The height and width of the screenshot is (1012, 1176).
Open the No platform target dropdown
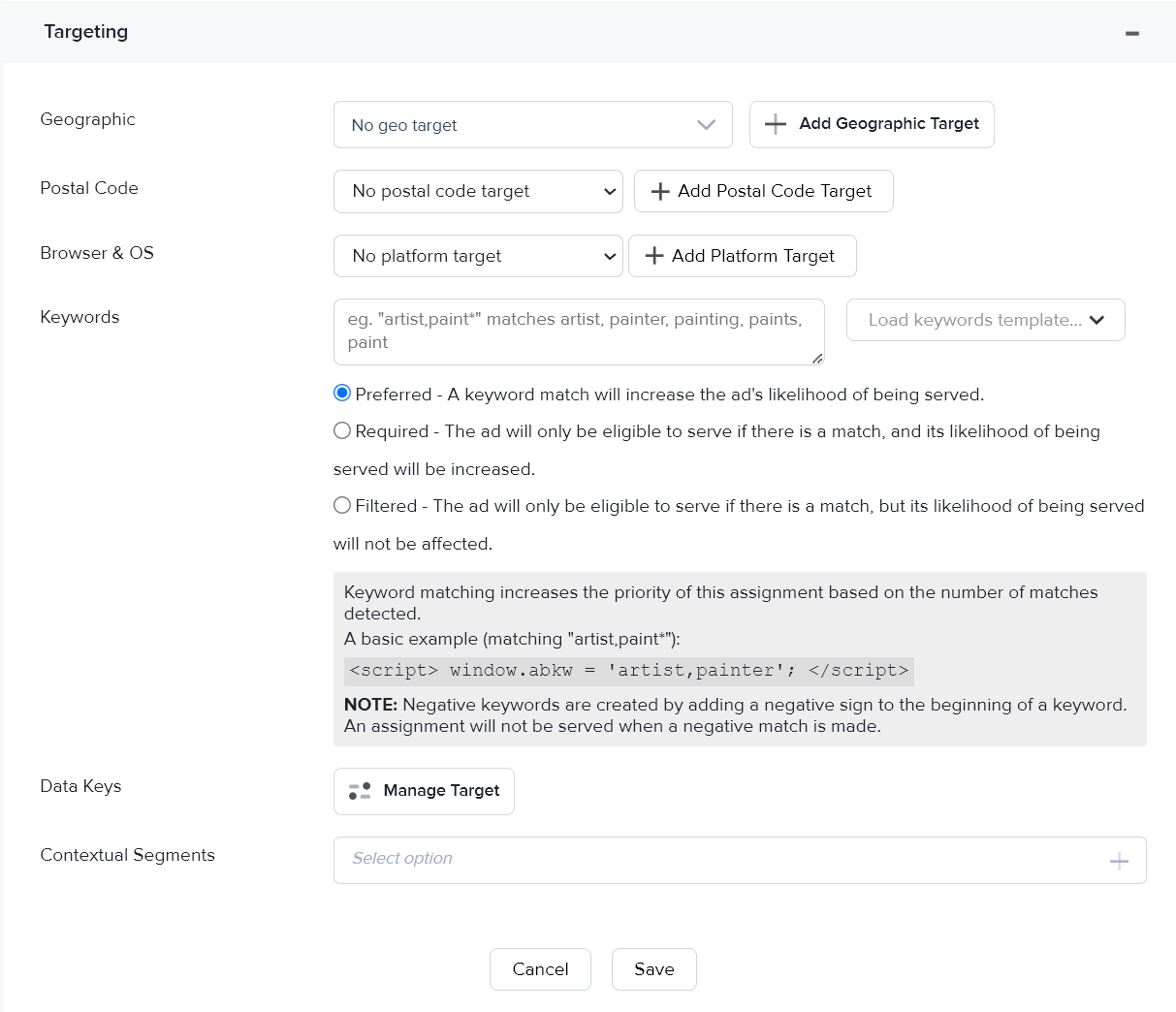tap(478, 256)
